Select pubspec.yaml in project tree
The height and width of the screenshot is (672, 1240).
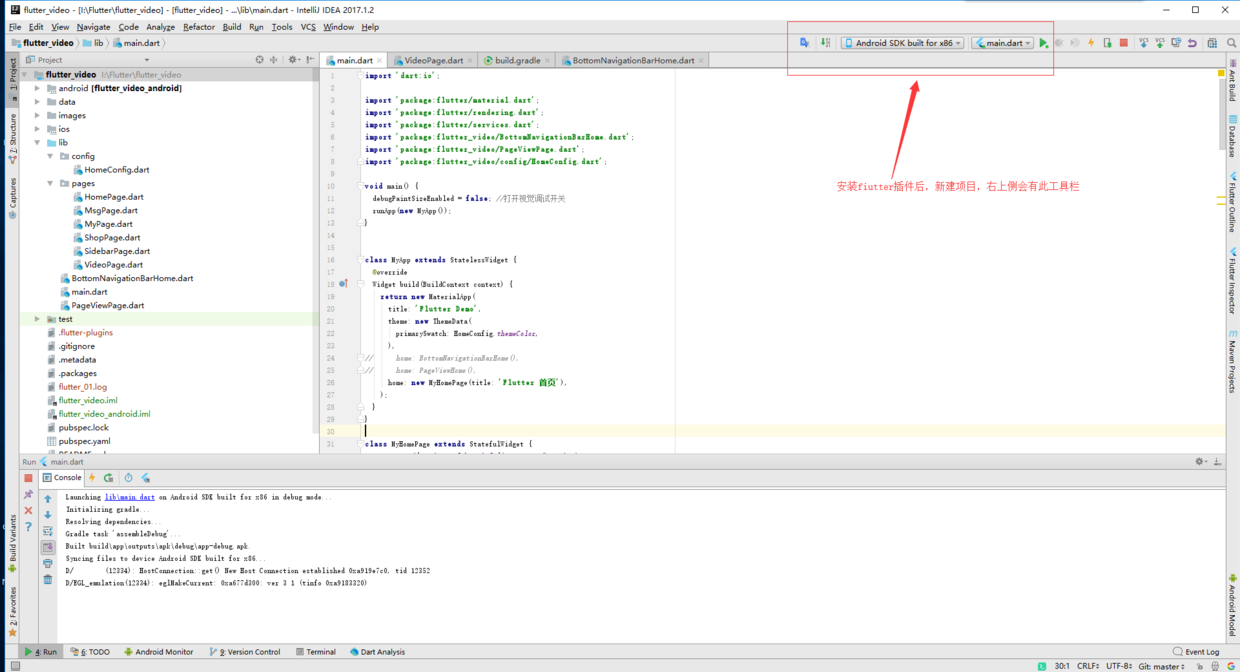click(x=78, y=441)
